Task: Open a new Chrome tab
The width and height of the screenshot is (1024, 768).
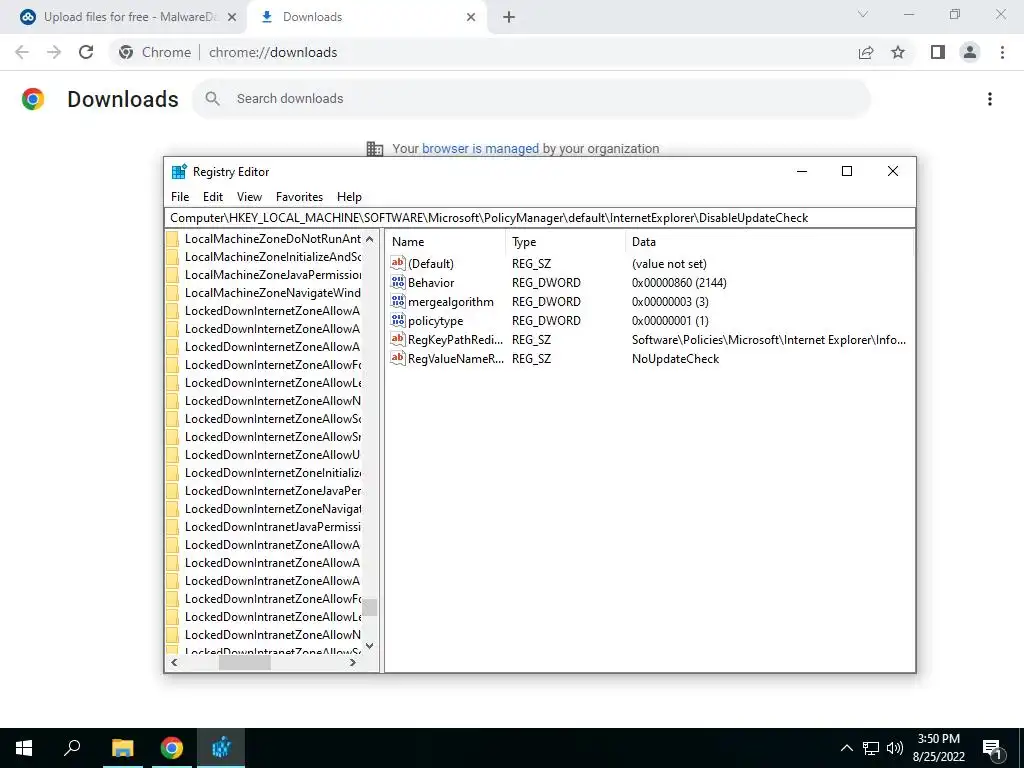Action: click(509, 17)
